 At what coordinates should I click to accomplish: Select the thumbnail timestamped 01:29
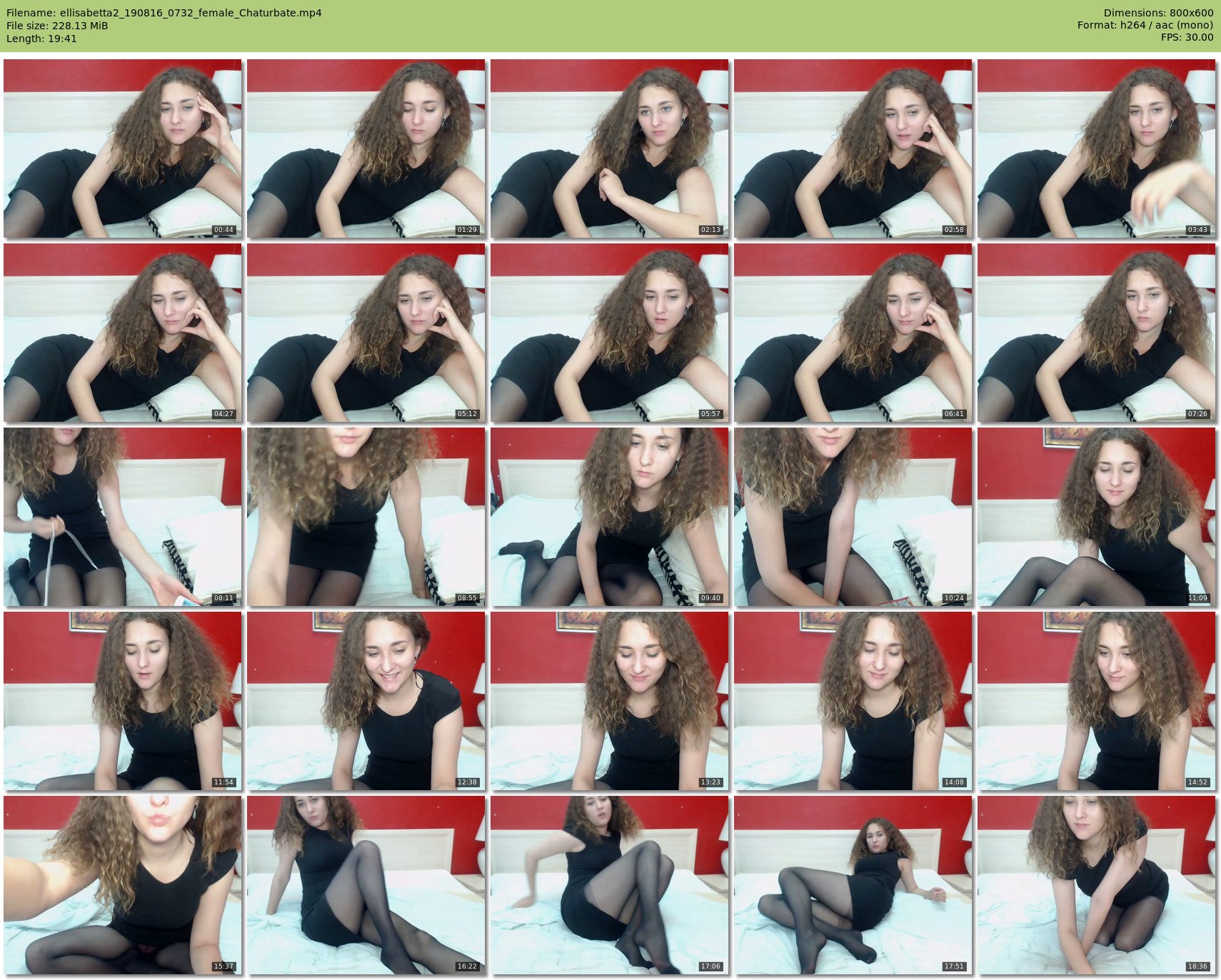(366, 148)
